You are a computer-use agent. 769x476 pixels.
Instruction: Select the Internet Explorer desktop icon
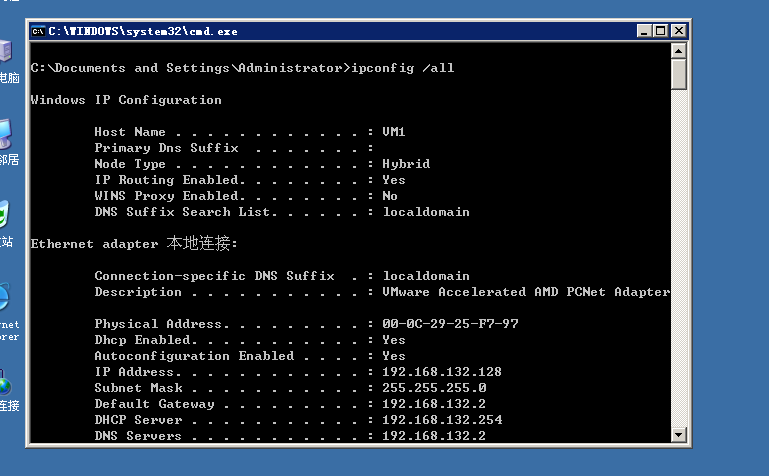tap(6, 305)
